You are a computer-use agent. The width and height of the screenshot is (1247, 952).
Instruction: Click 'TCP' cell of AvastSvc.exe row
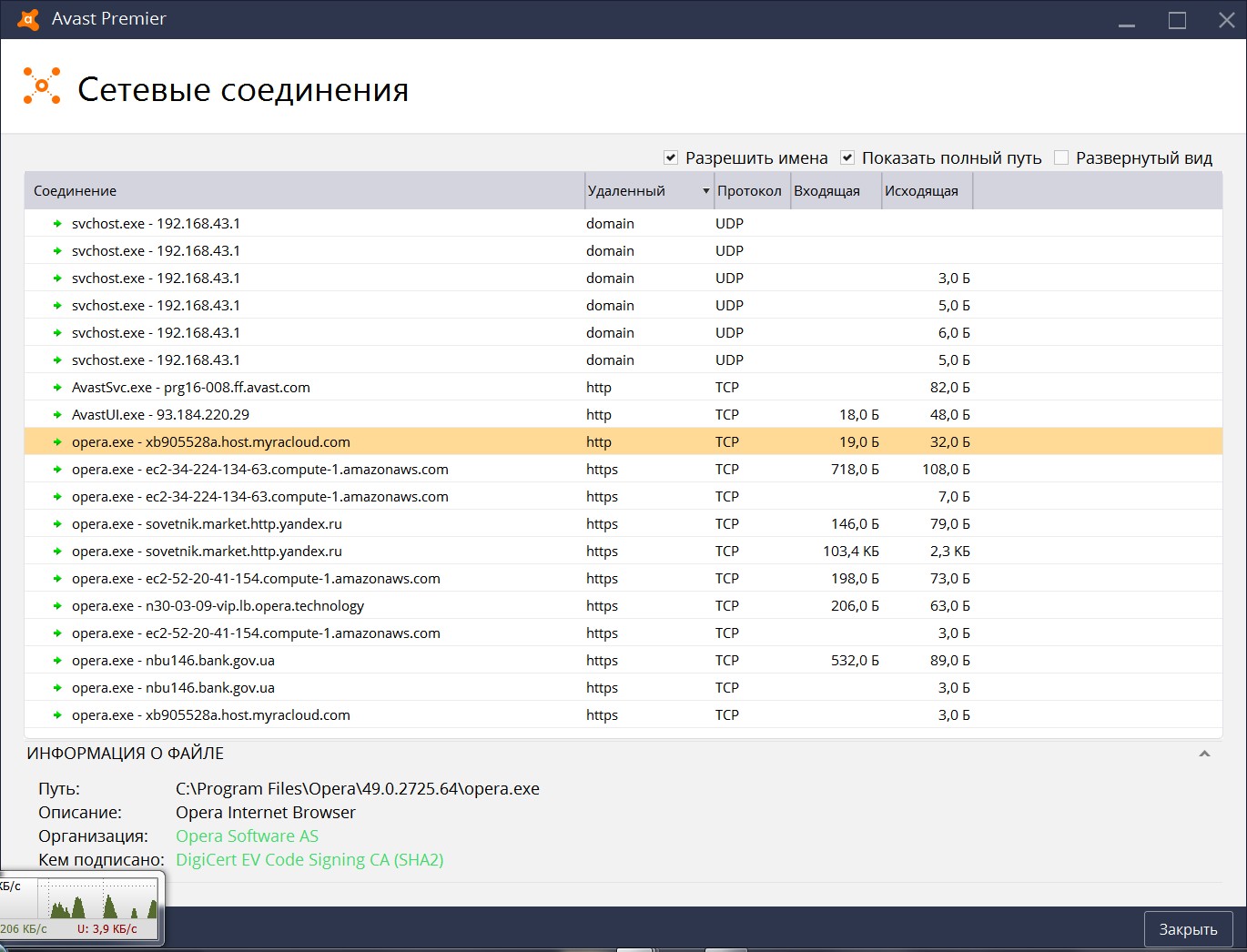click(727, 388)
